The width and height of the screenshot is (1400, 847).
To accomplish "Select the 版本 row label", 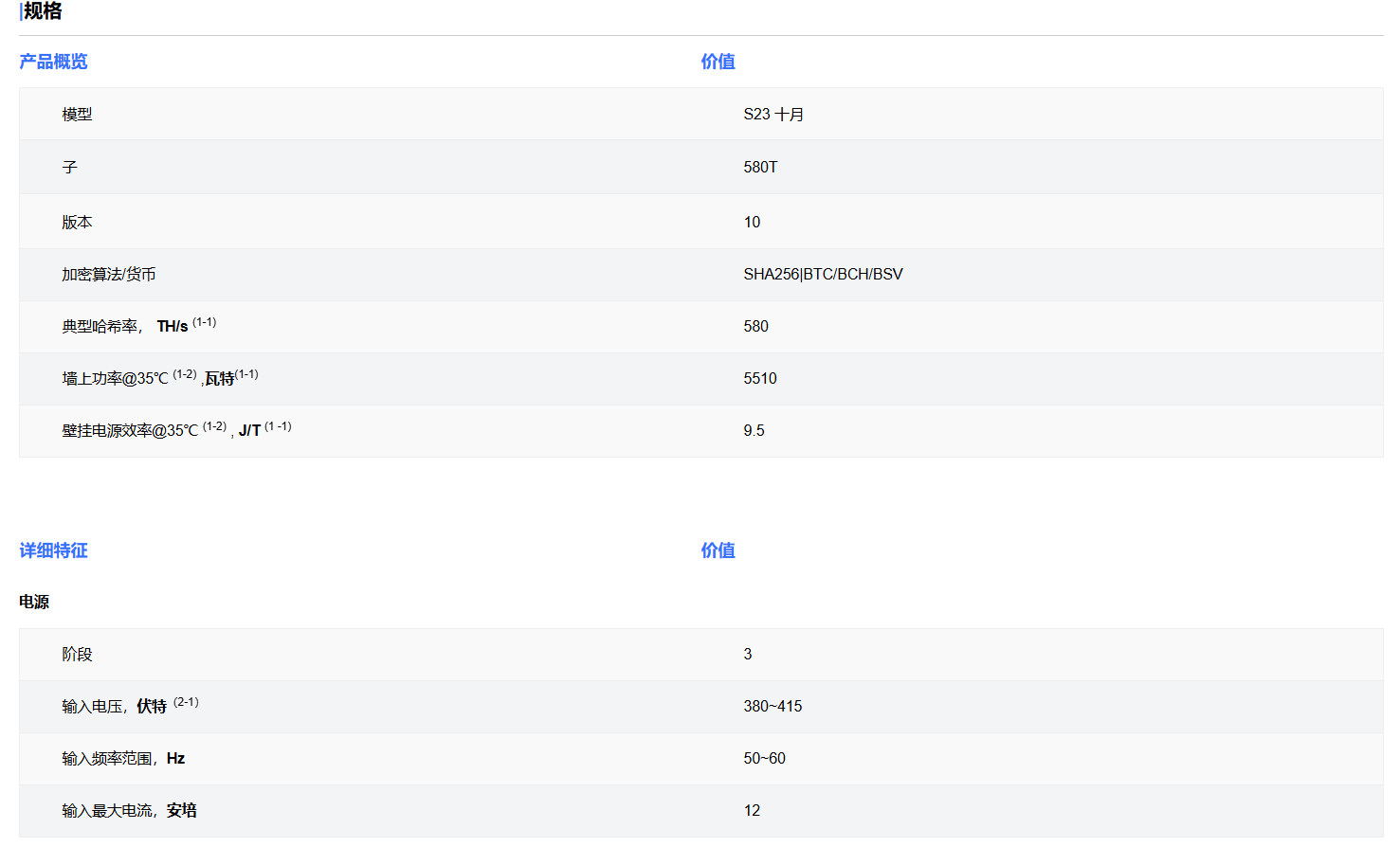I will click(77, 223).
